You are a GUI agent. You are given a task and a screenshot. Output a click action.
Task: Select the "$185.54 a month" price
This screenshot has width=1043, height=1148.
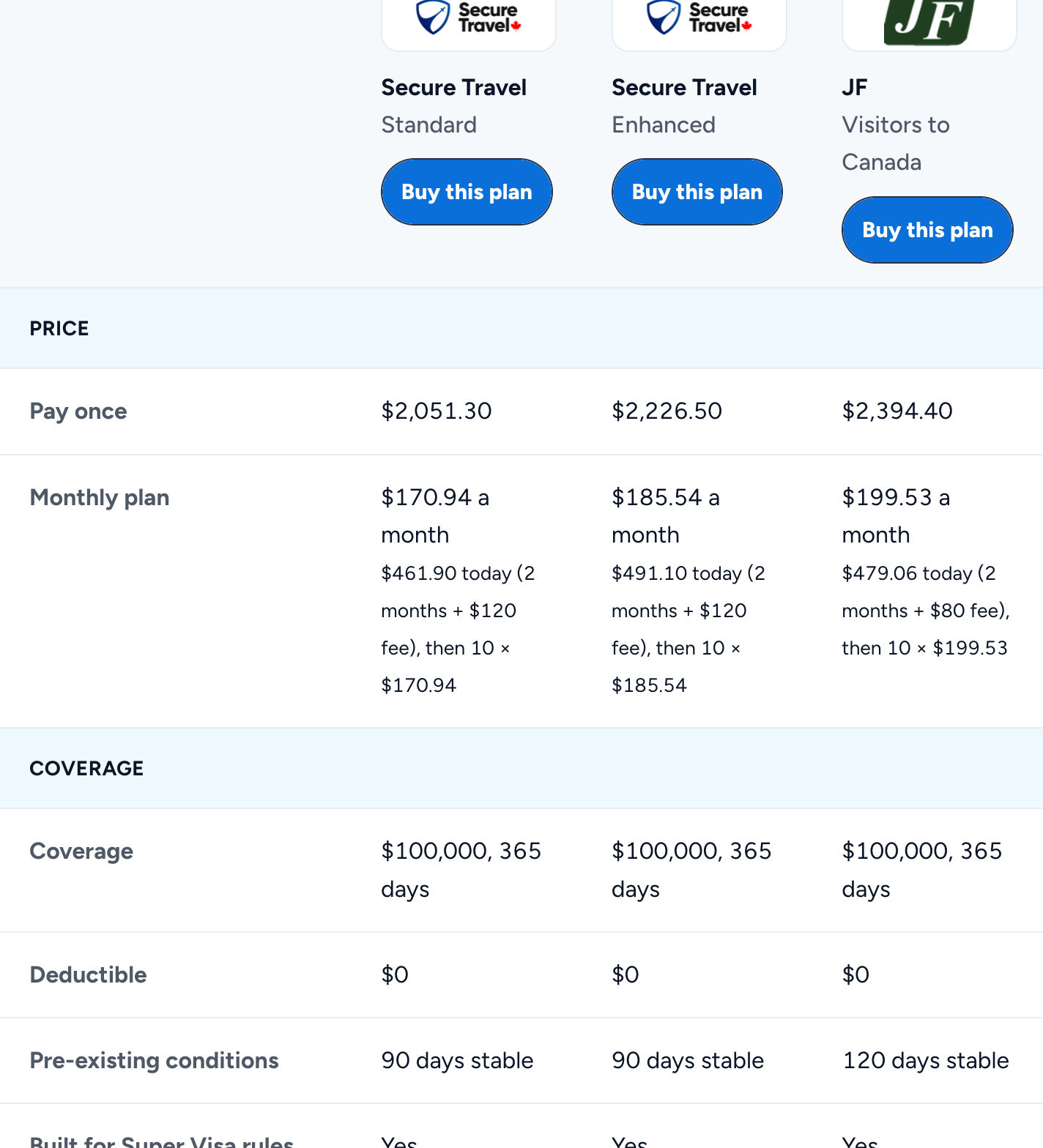click(666, 516)
